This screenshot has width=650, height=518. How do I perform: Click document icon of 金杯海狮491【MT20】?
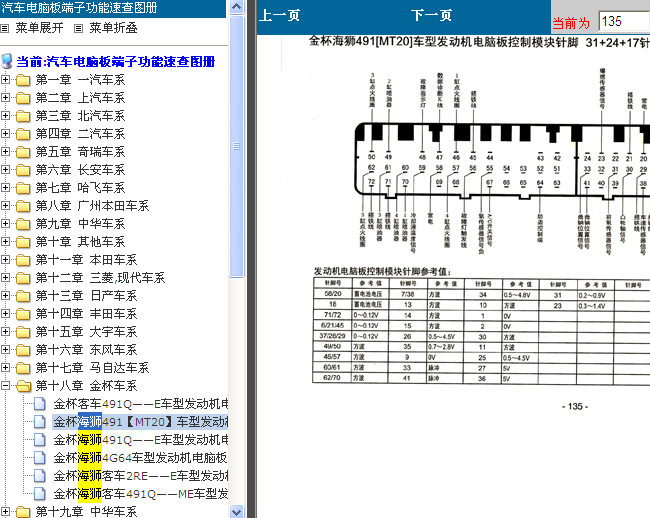tap(40, 422)
